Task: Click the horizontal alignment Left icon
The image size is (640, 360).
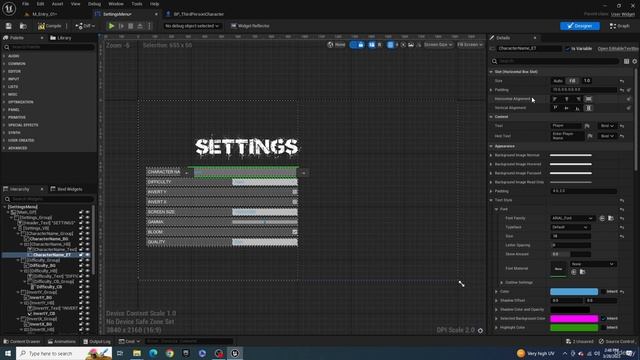Action: (x=555, y=99)
